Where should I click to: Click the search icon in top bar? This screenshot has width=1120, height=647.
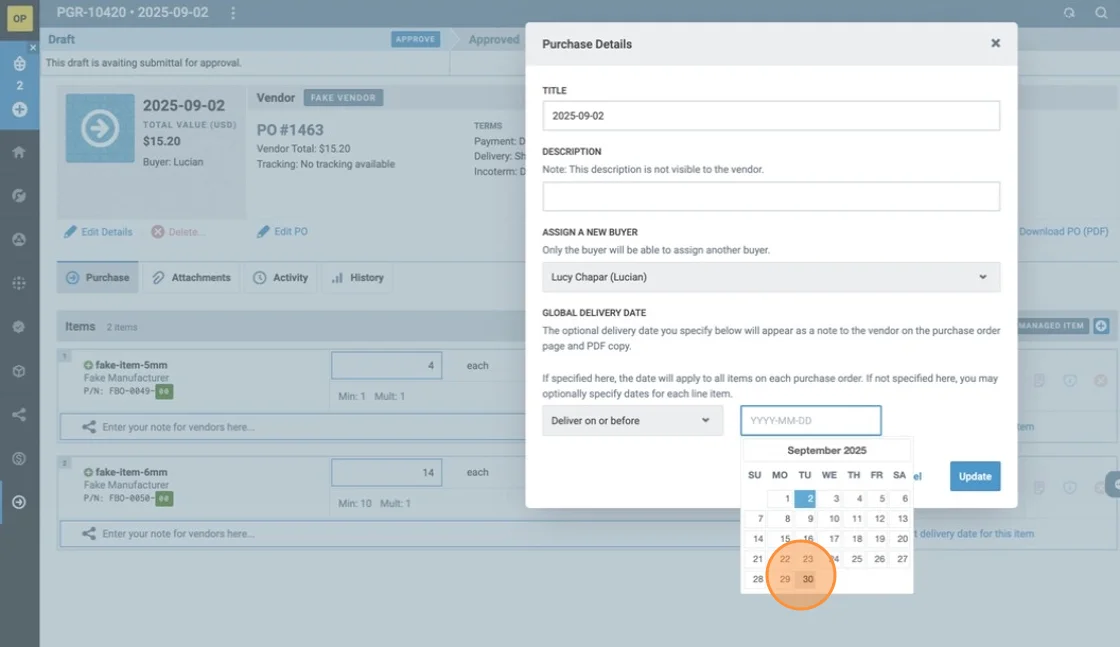tap(1069, 13)
